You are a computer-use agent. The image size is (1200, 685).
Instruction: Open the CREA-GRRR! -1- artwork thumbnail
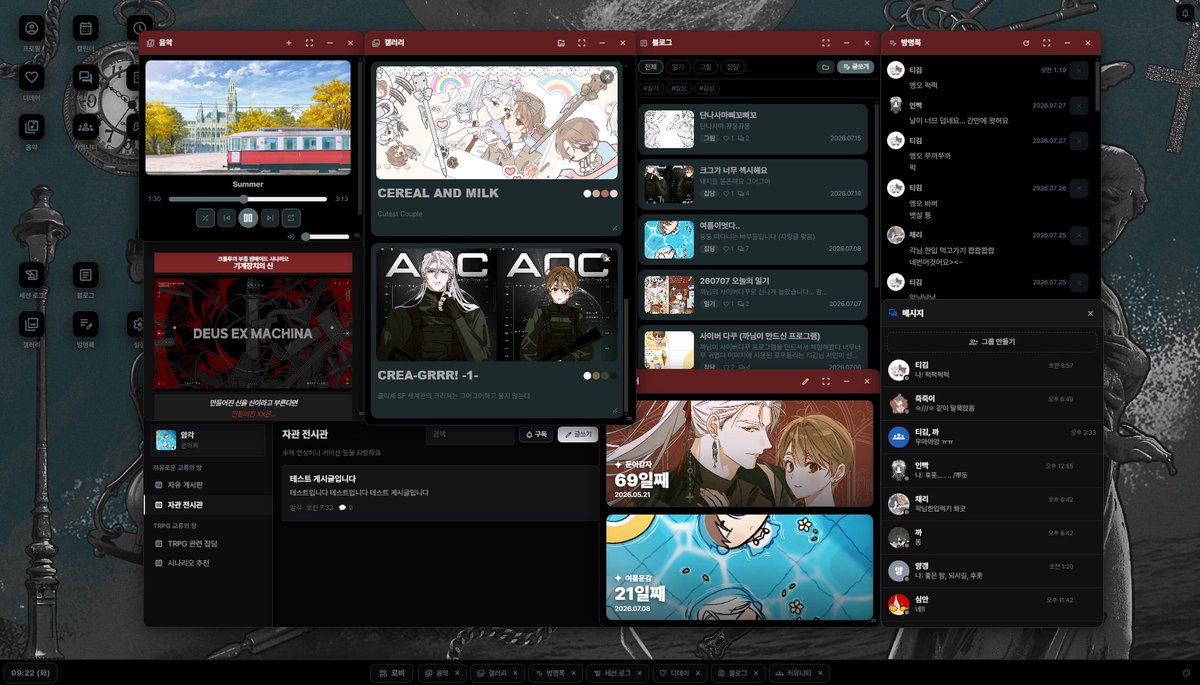pyautogui.click(x=497, y=305)
